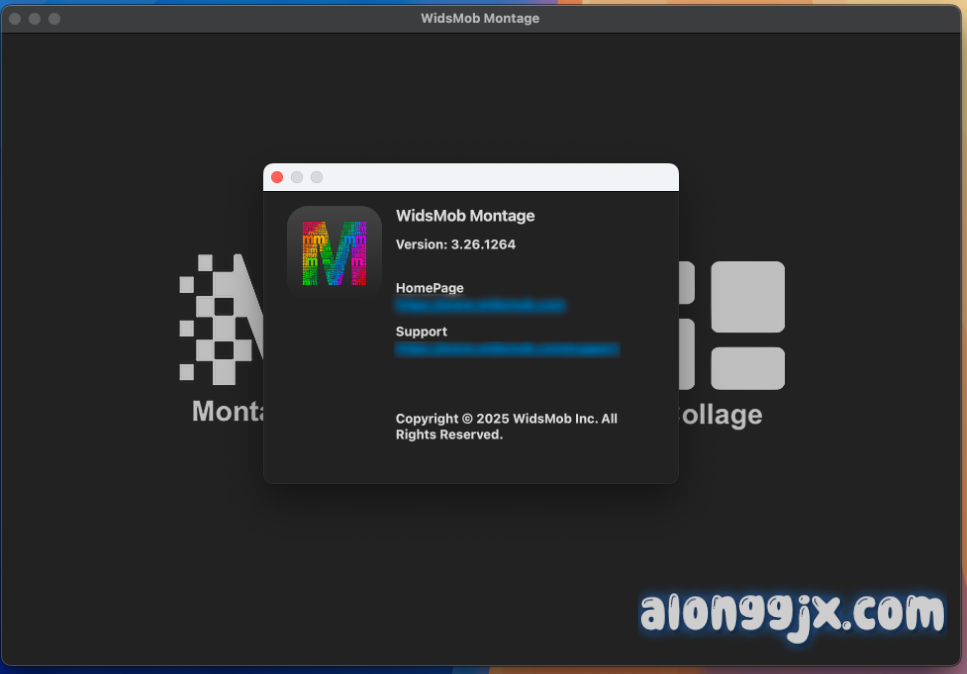Open the blurred Support URL link
This screenshot has height=674, width=967.
pyautogui.click(x=507, y=349)
